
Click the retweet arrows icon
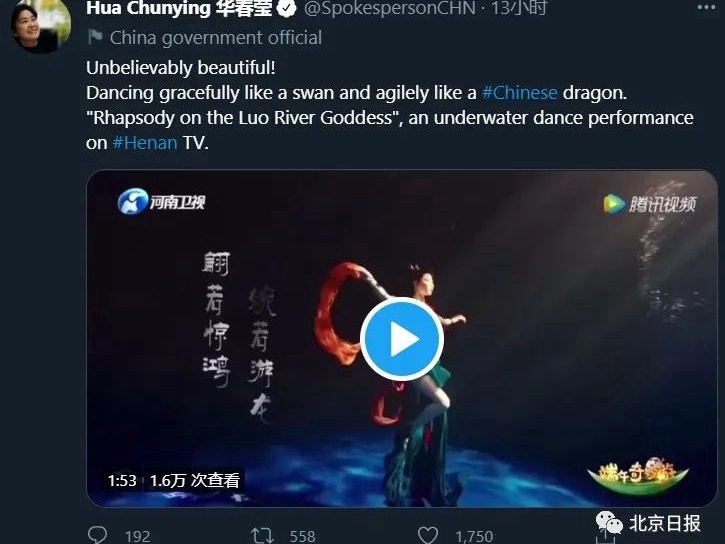(262, 536)
